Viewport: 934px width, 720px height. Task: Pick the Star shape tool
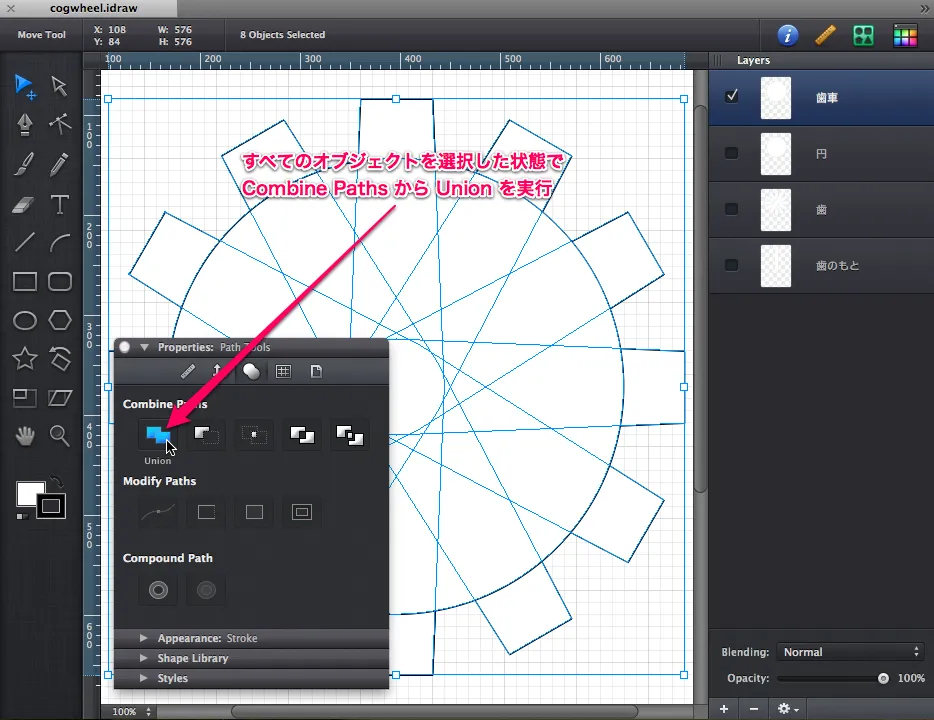(25, 358)
